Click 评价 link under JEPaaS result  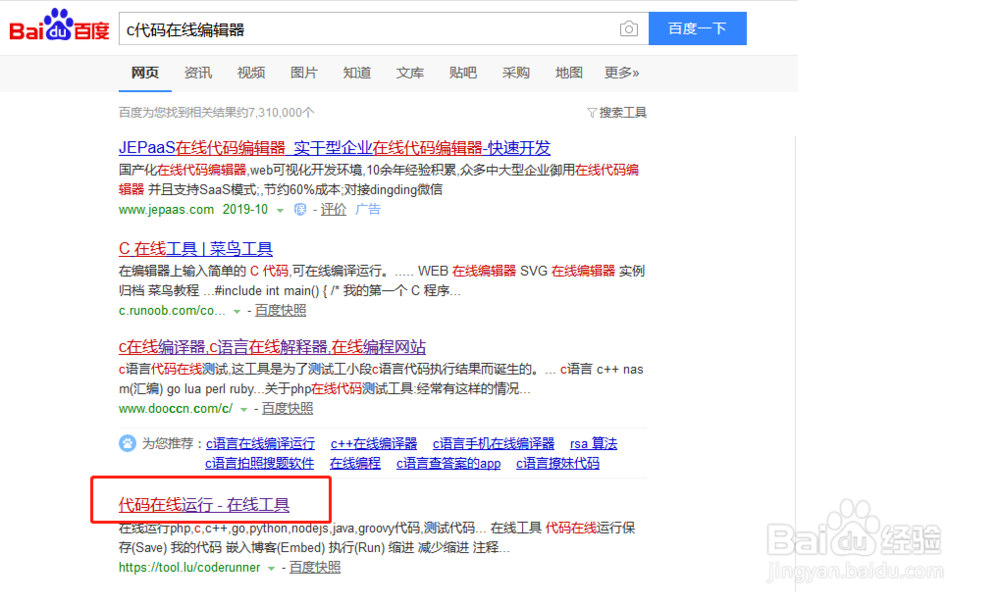point(333,210)
